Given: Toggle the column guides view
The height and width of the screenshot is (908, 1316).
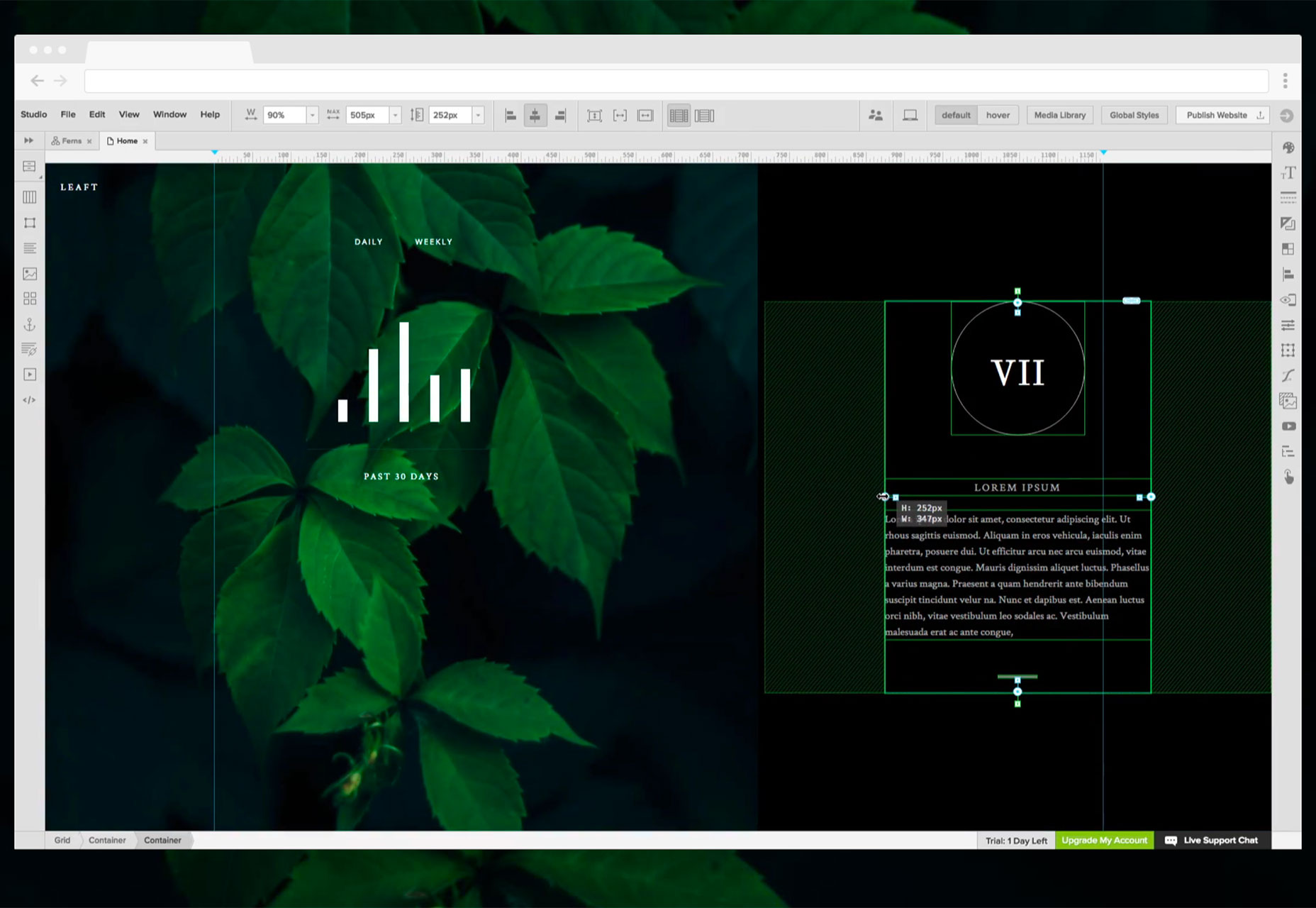Looking at the screenshot, I should pyautogui.click(x=679, y=115).
